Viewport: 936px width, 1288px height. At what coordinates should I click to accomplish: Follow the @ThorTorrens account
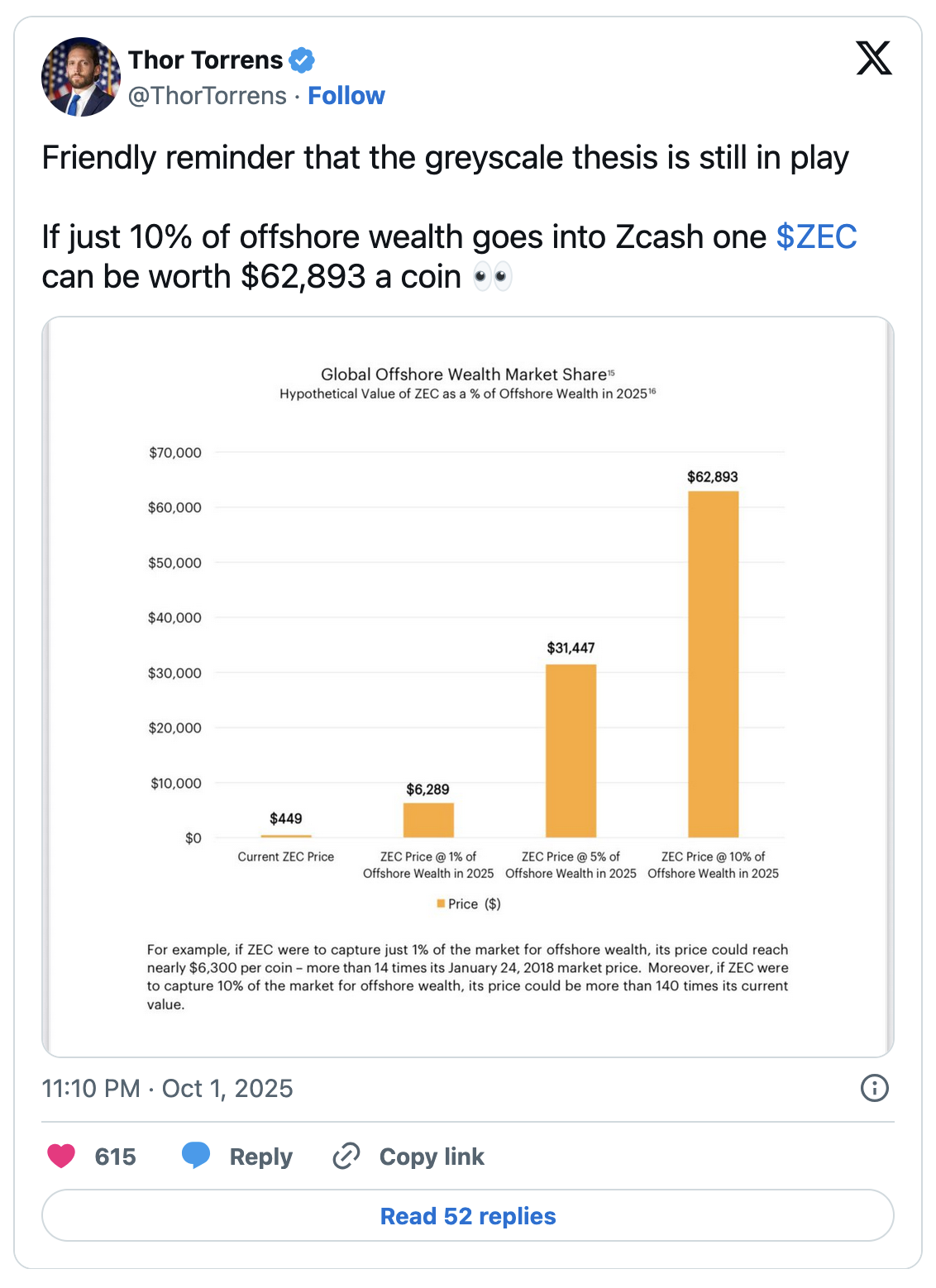point(347,95)
